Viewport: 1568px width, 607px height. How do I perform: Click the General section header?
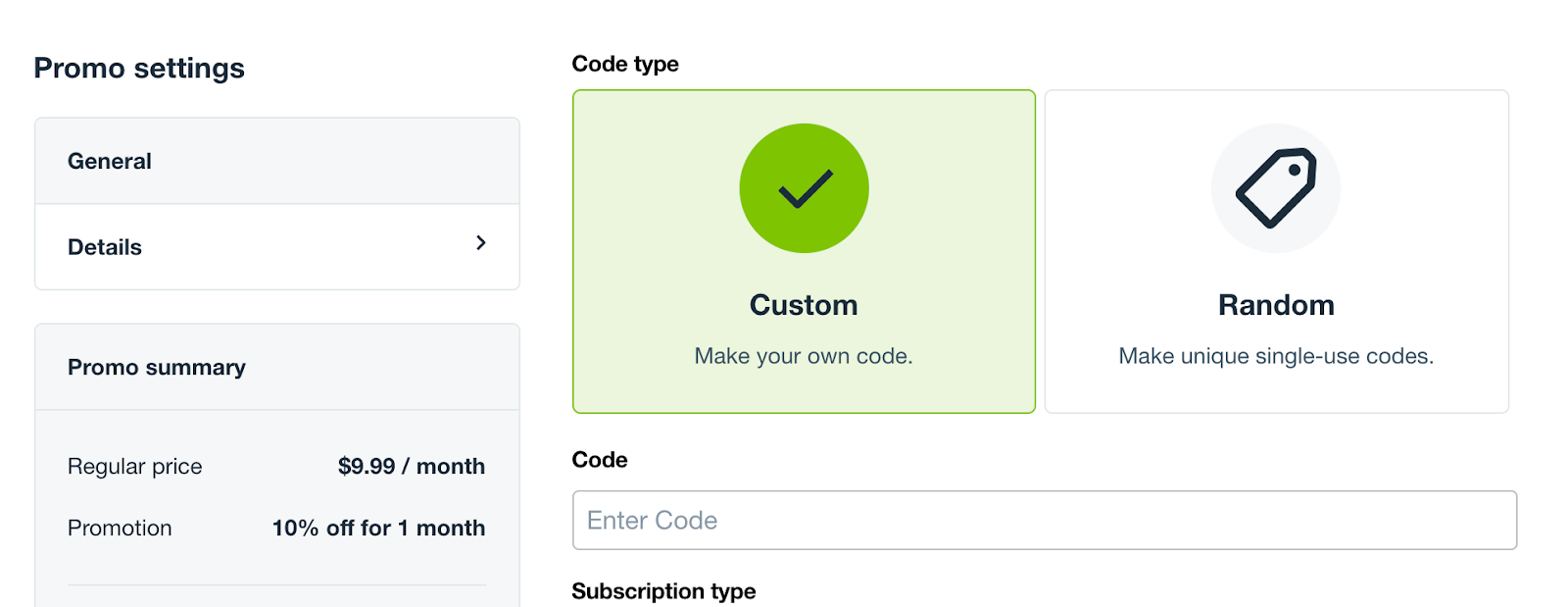(x=110, y=161)
